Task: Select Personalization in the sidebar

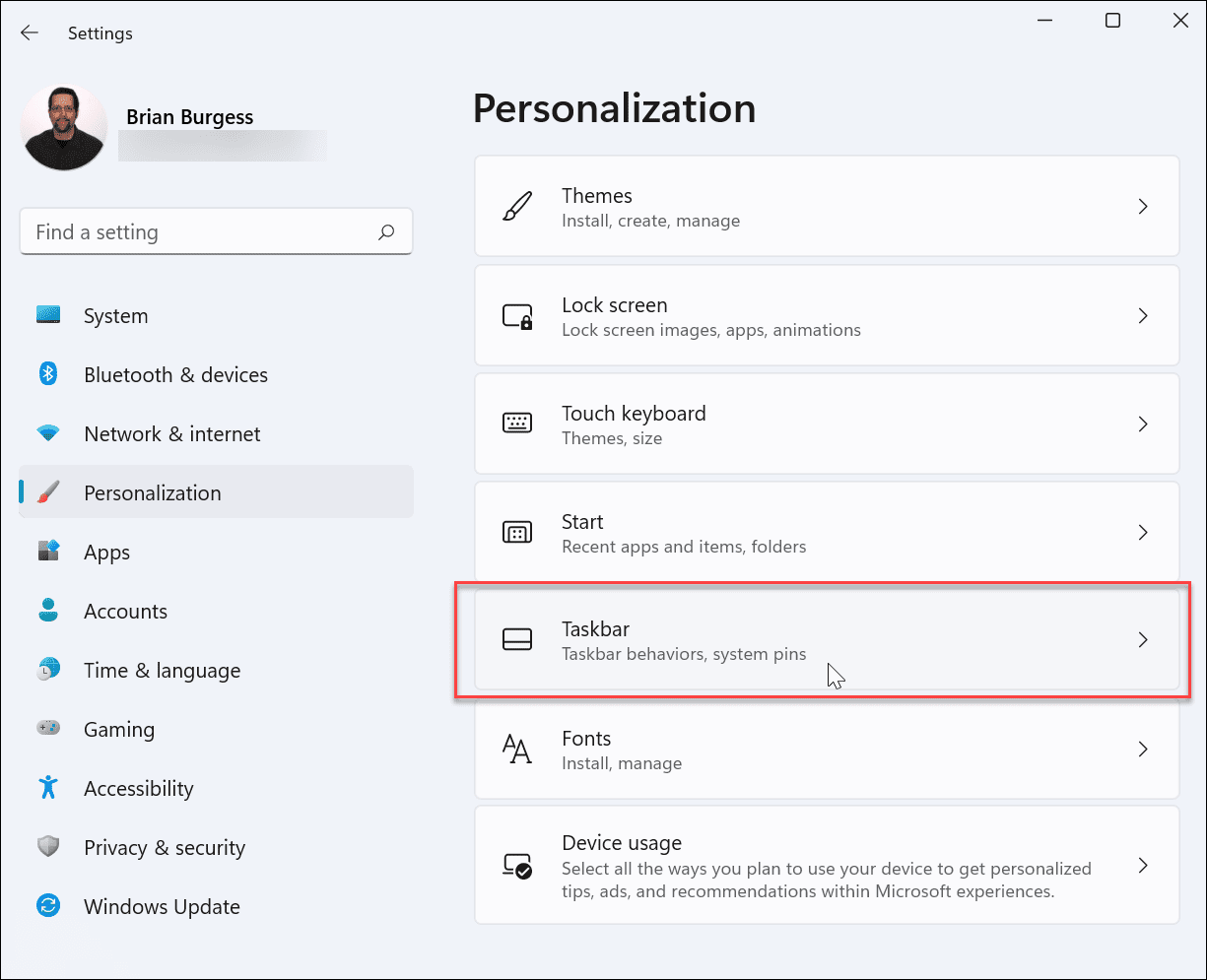Action: point(152,492)
